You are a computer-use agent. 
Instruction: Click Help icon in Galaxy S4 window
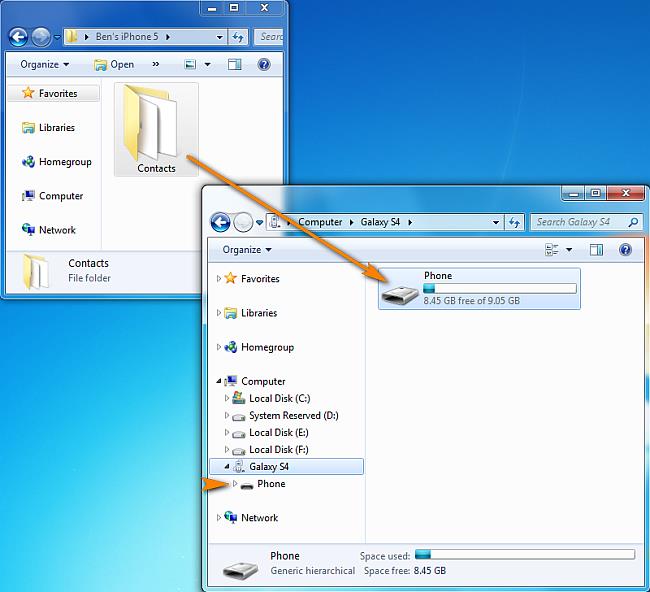pos(626,250)
